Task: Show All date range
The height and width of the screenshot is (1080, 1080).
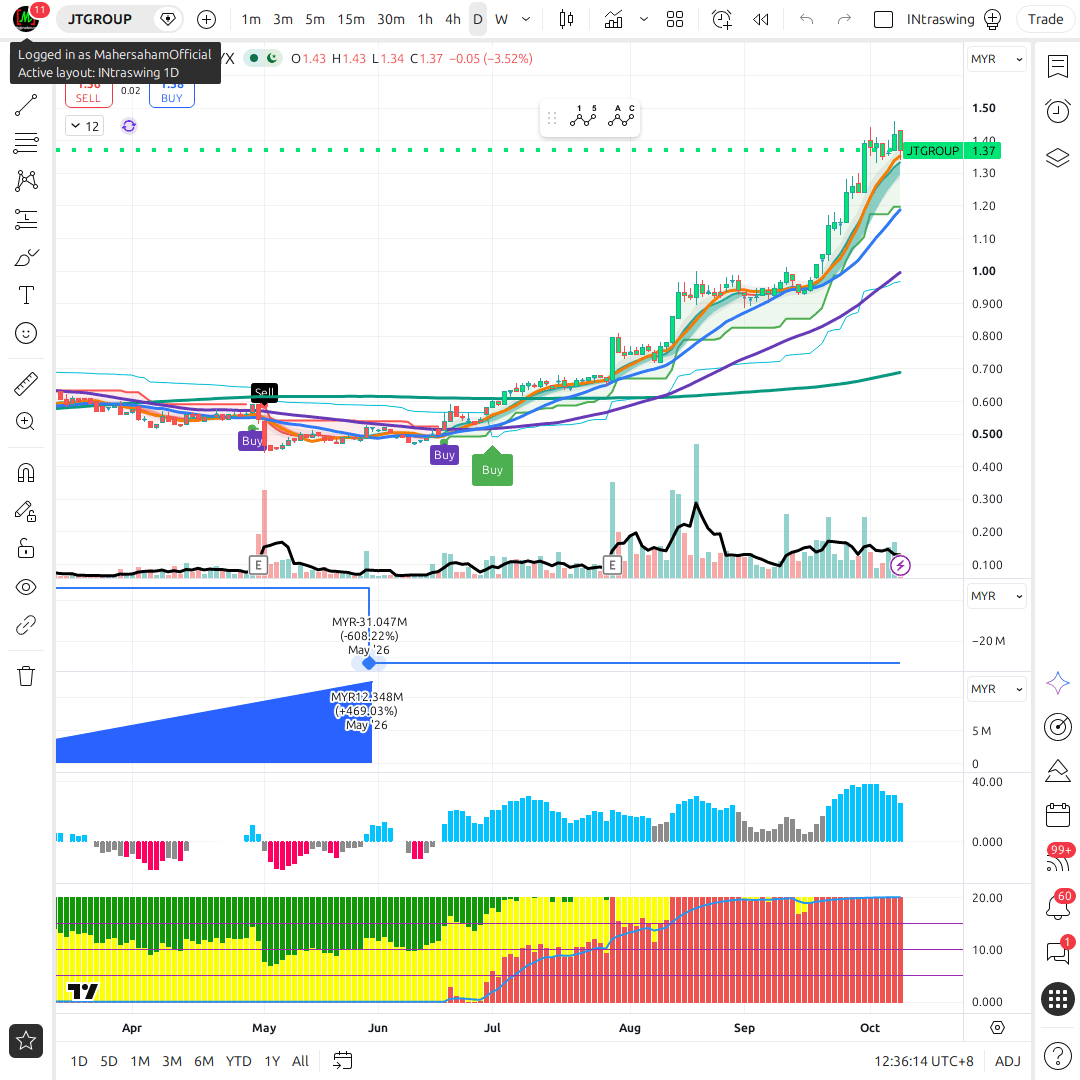Action: point(300,1061)
